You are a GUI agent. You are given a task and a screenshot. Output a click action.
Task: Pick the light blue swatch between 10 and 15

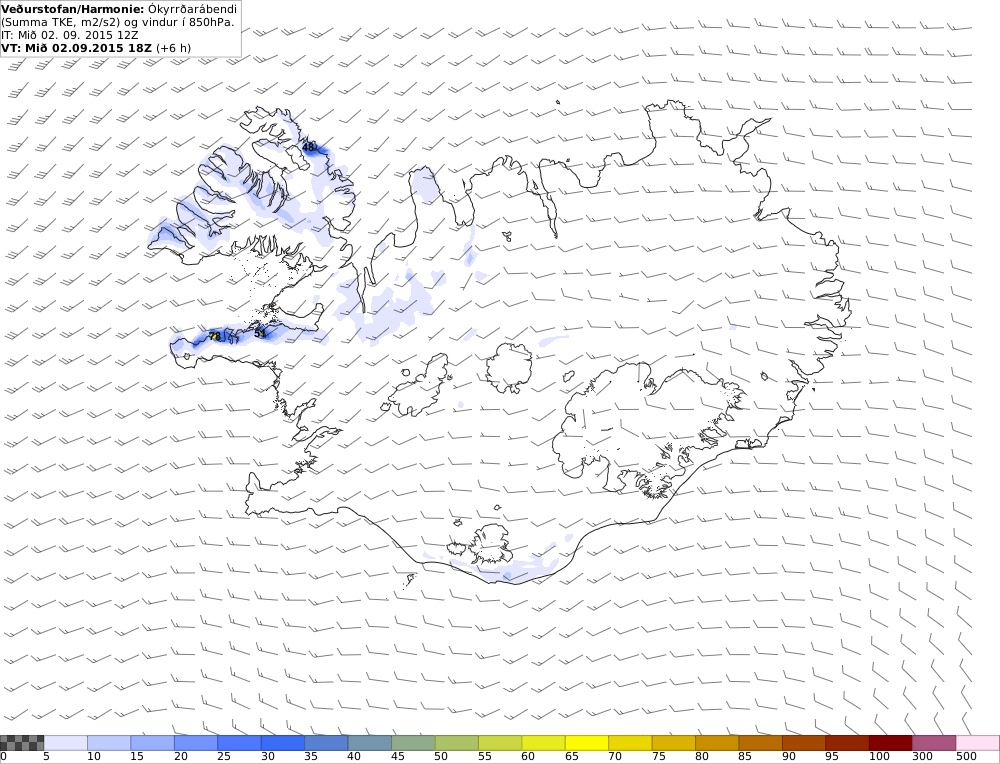point(109,742)
